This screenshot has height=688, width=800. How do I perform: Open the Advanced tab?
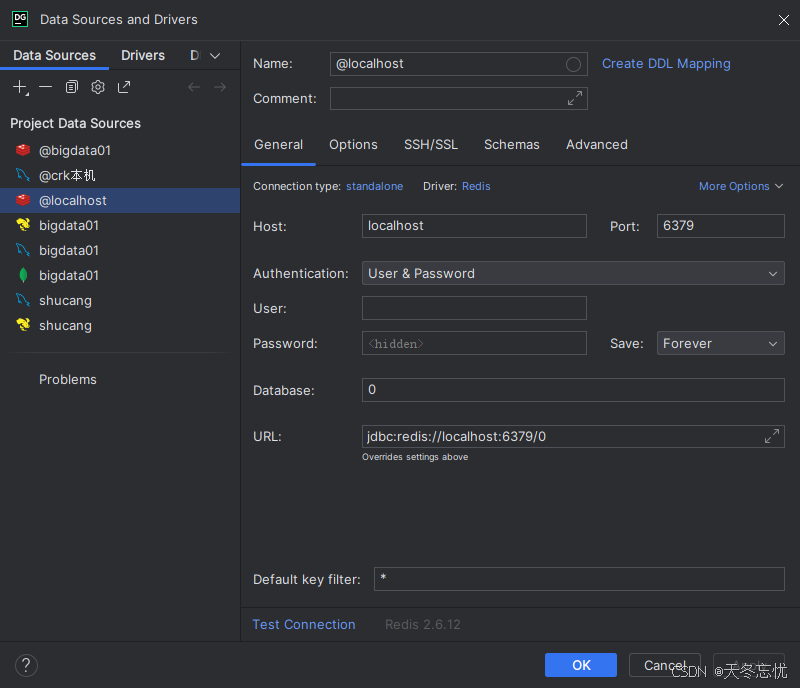pos(597,145)
